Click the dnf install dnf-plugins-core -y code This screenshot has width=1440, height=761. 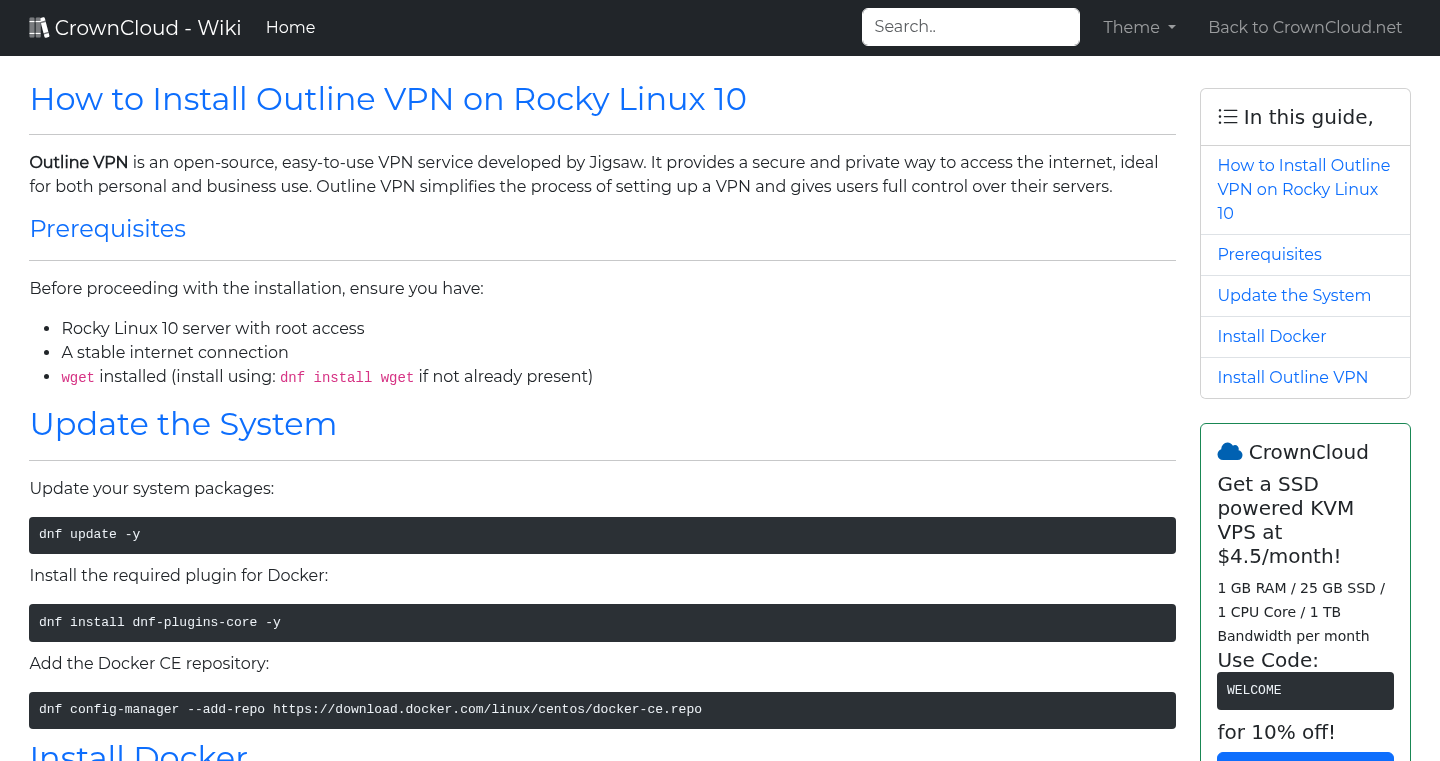tap(603, 622)
